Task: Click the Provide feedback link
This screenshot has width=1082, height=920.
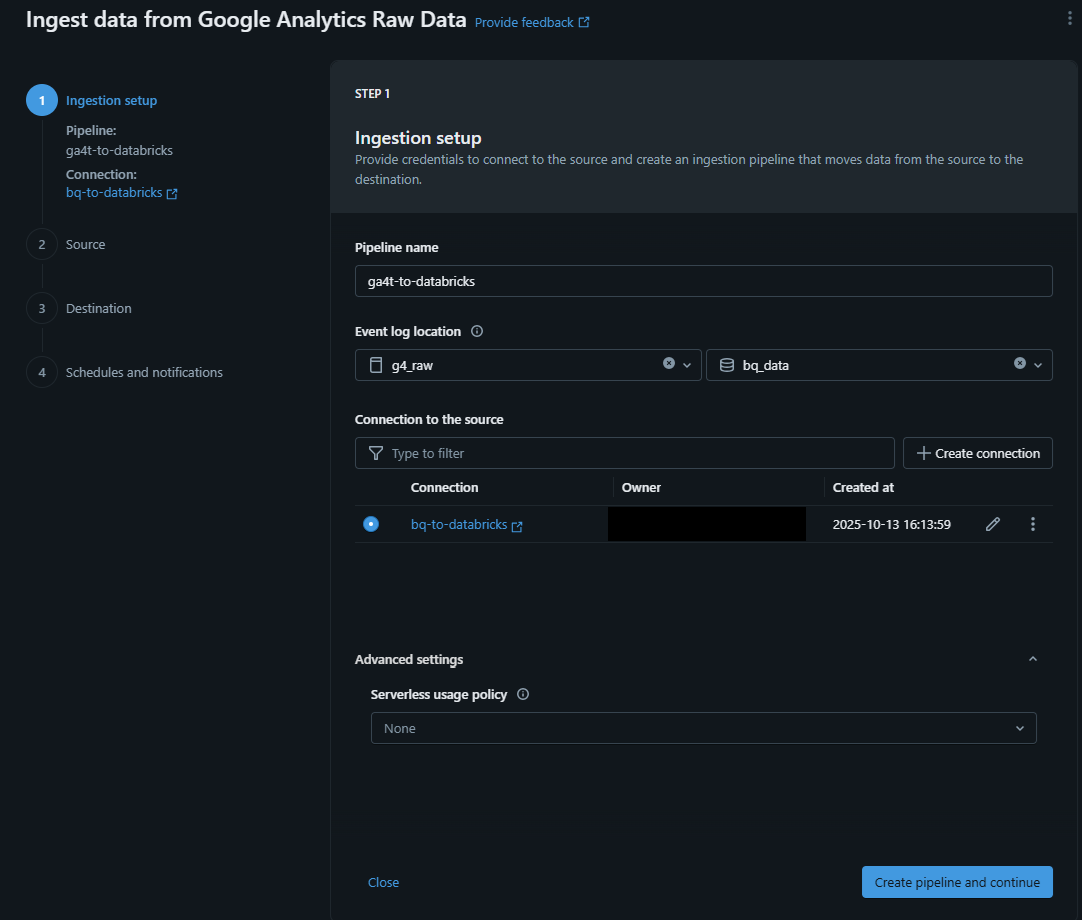Action: click(524, 23)
